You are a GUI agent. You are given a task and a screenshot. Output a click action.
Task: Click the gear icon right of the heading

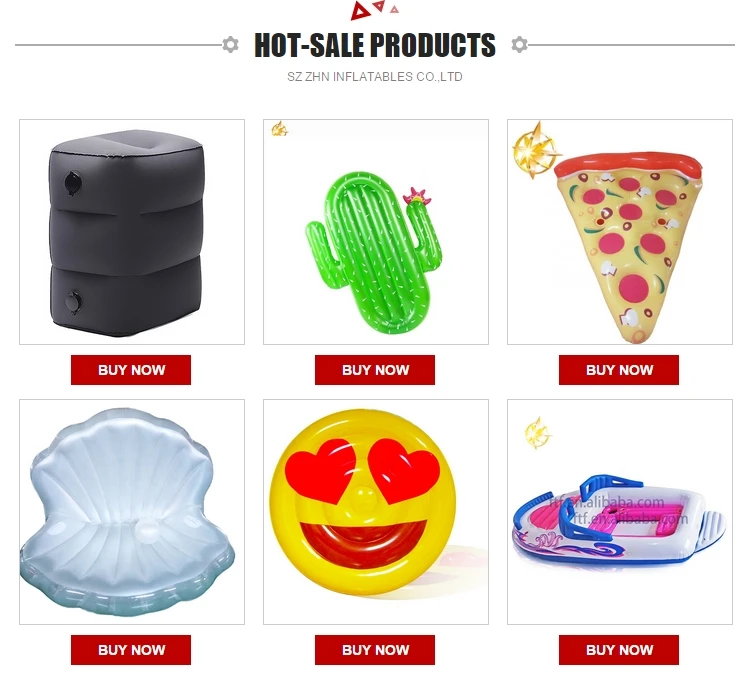[519, 44]
